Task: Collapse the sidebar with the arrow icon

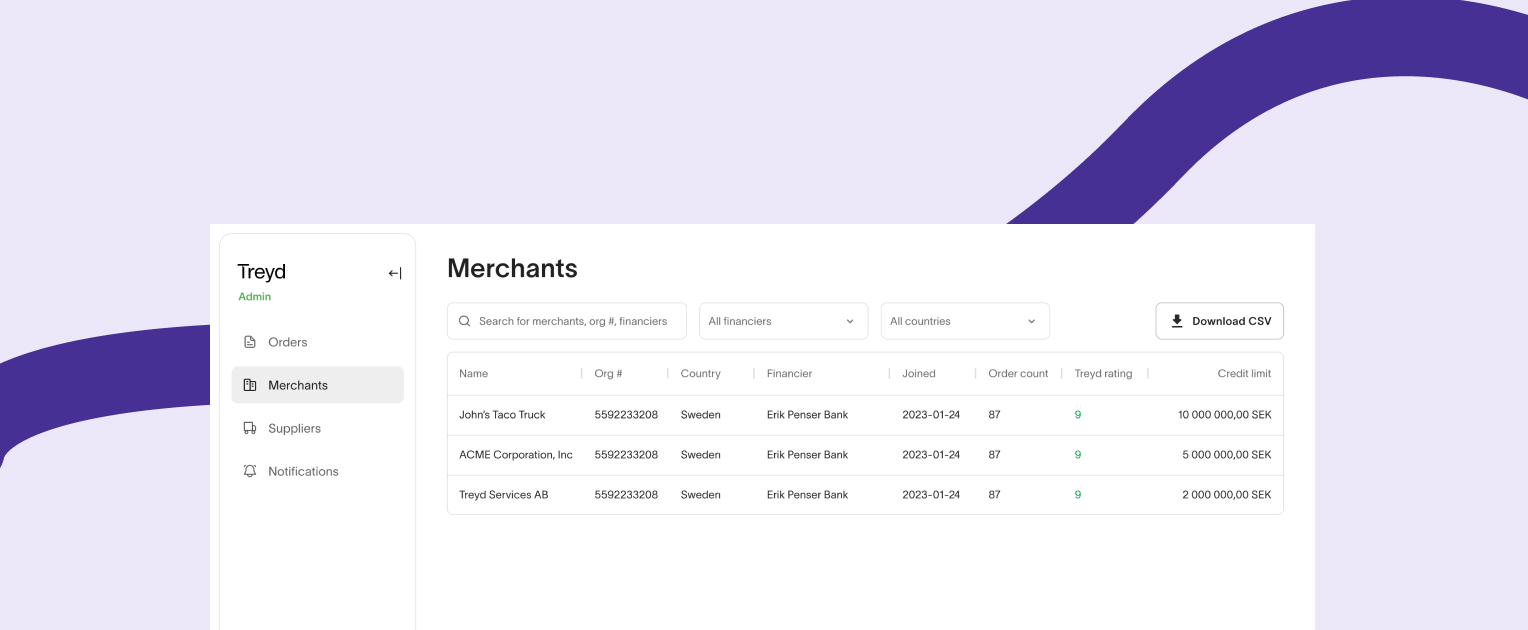Action: tap(395, 273)
